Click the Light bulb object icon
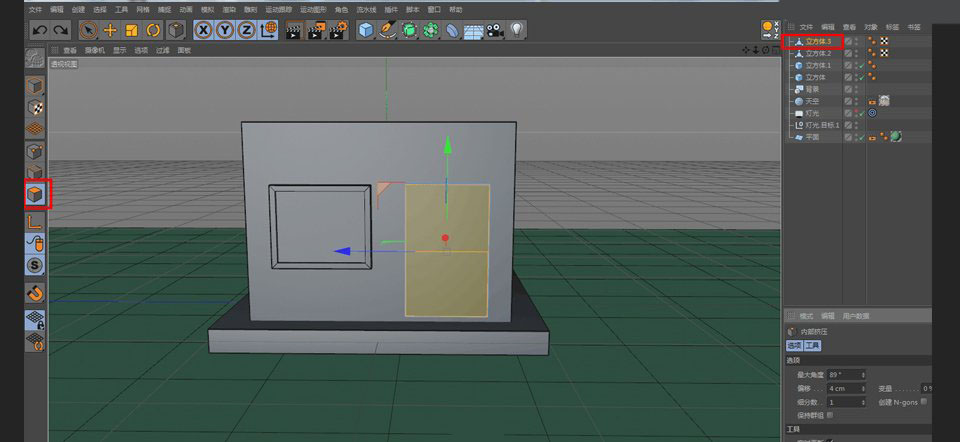Image resolution: width=960 pixels, height=442 pixels. point(517,30)
